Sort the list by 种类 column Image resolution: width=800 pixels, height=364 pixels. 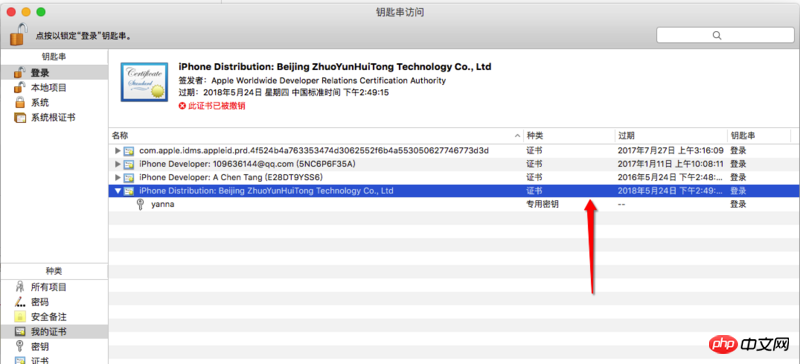click(x=569, y=135)
